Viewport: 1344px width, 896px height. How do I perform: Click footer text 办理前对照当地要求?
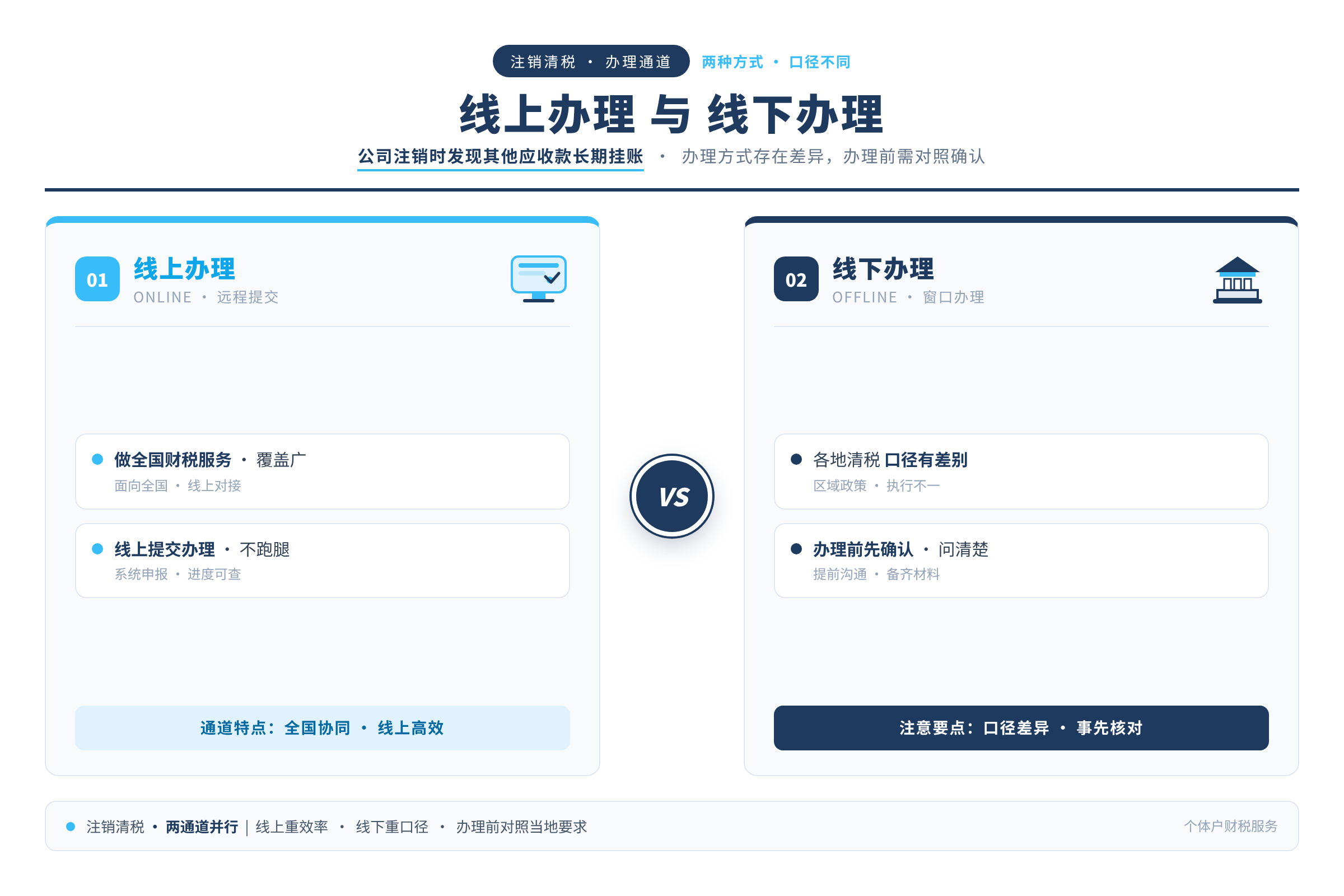tap(521, 827)
